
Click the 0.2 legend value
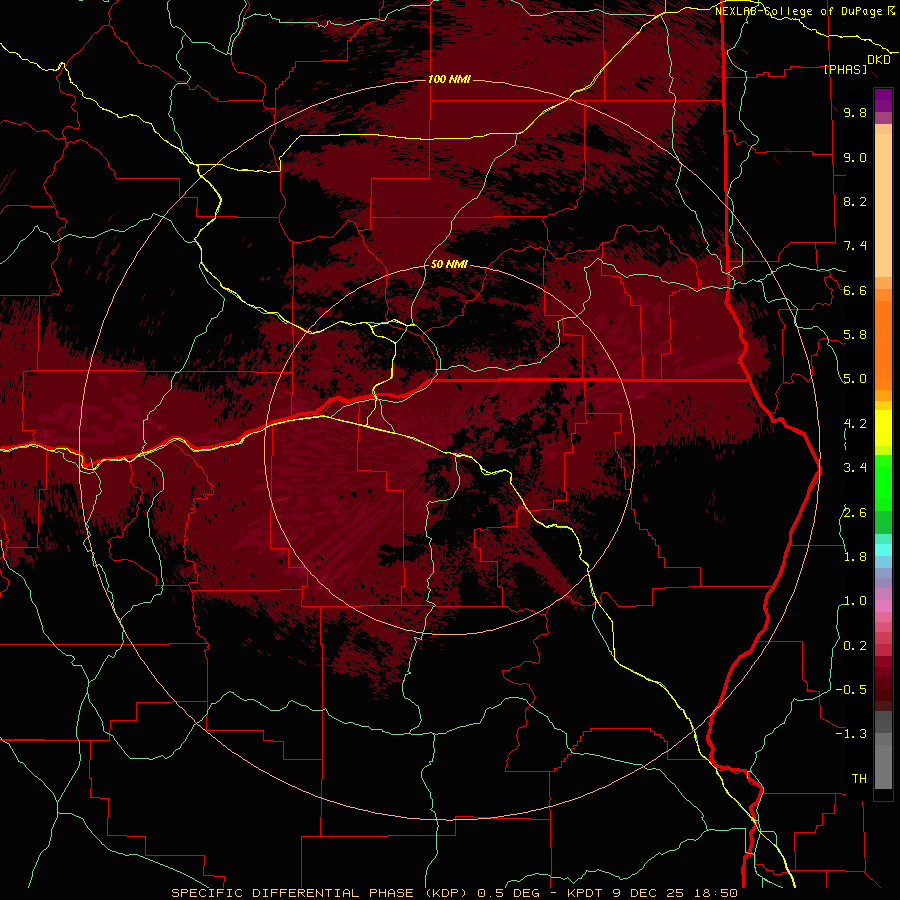click(x=855, y=646)
